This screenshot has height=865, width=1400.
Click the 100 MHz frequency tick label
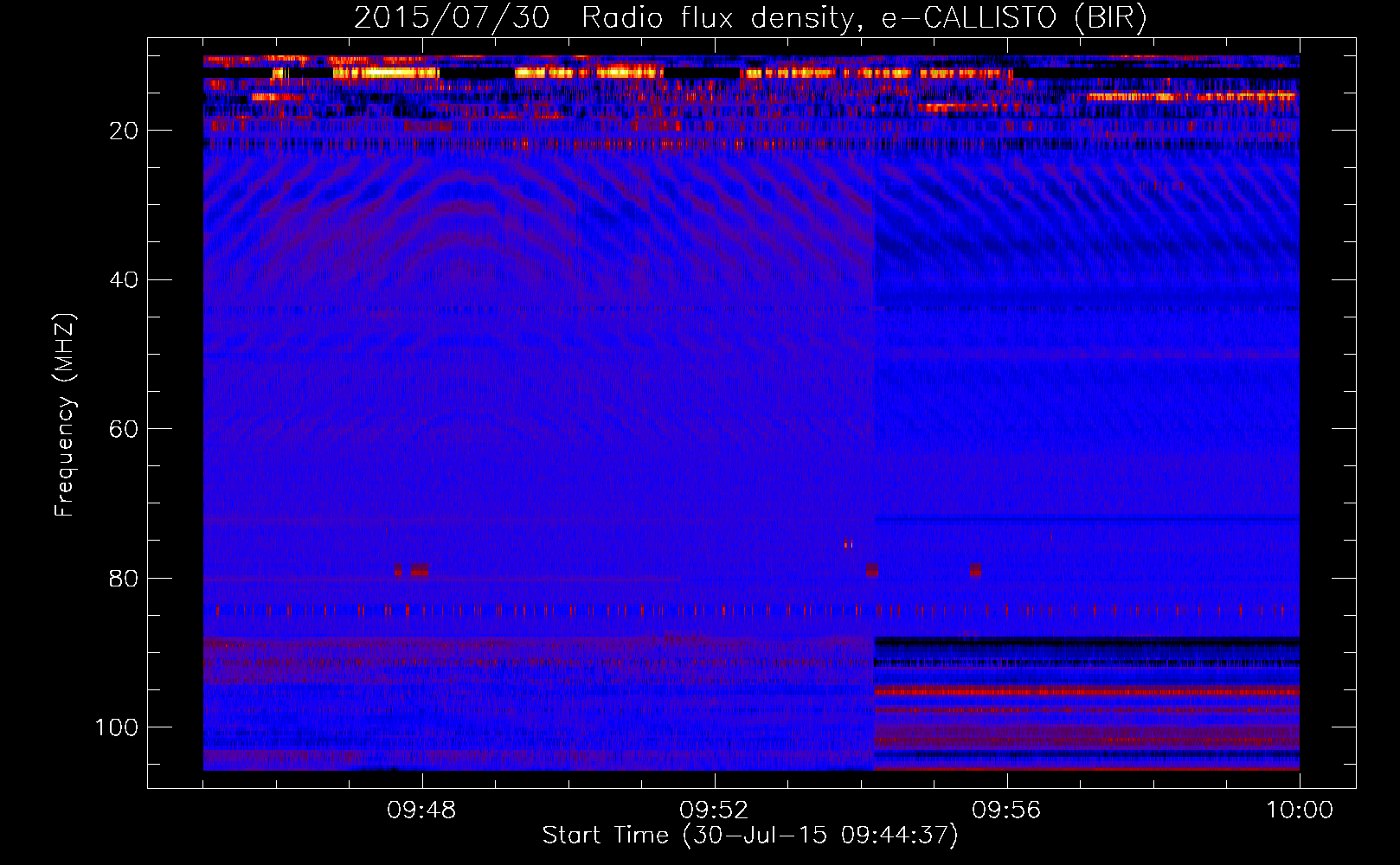point(117,727)
